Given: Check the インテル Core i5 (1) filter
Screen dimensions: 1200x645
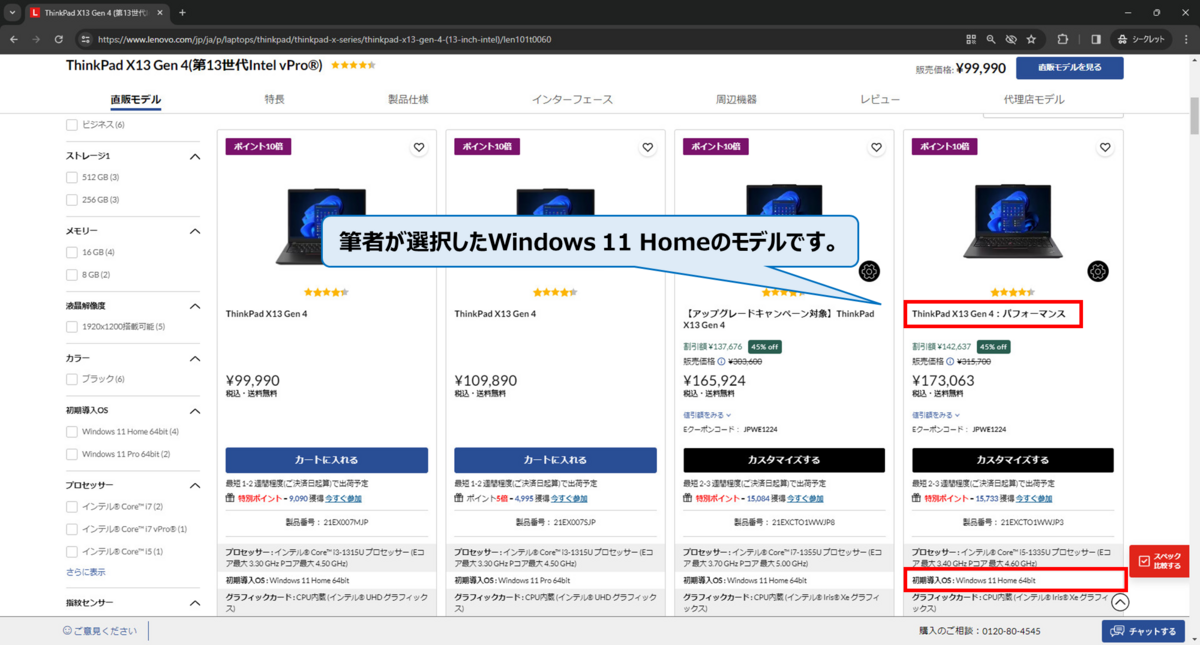Looking at the screenshot, I should click(x=71, y=552).
